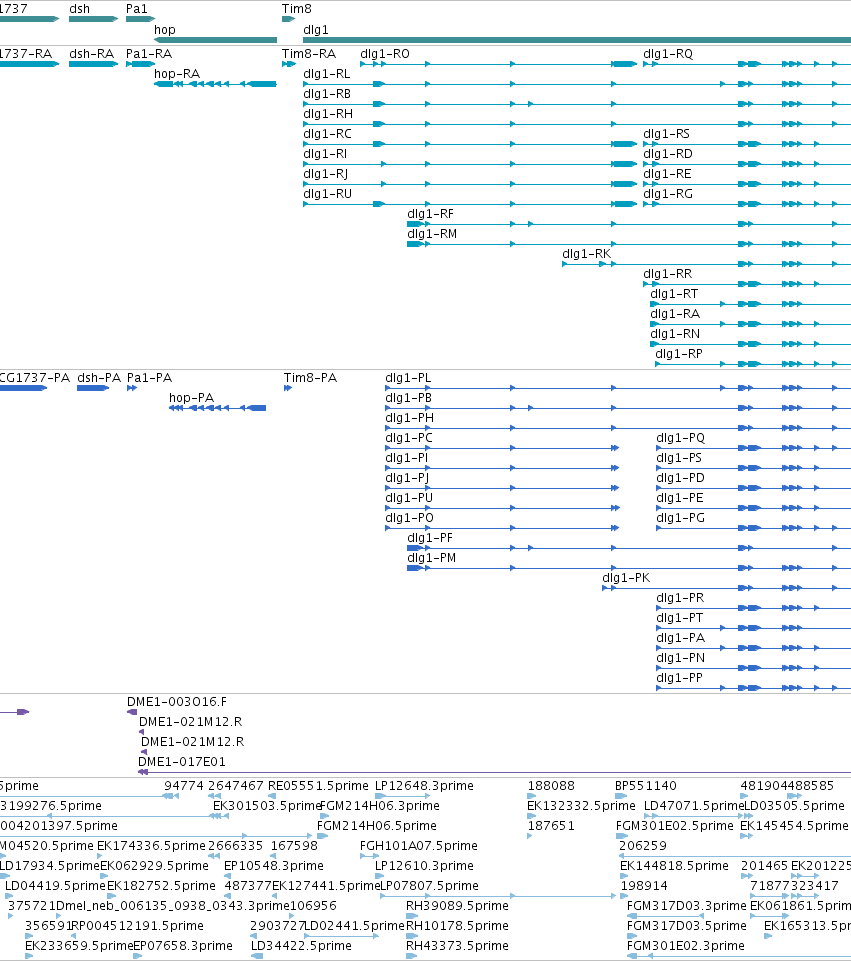Click dlg1-RM transcript label
This screenshot has height=961, width=851.
[x=432, y=234]
